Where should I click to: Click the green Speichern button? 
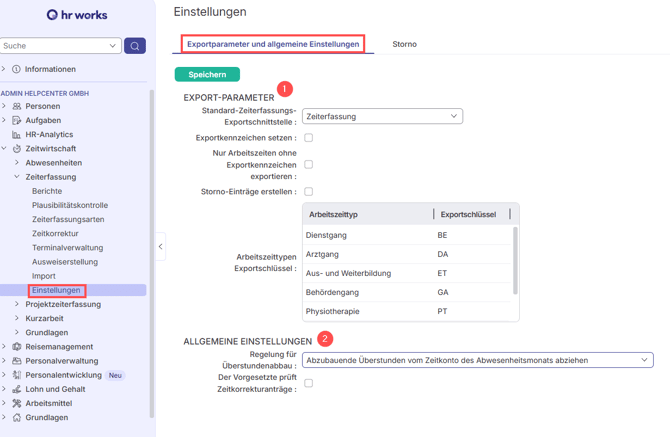tap(207, 74)
